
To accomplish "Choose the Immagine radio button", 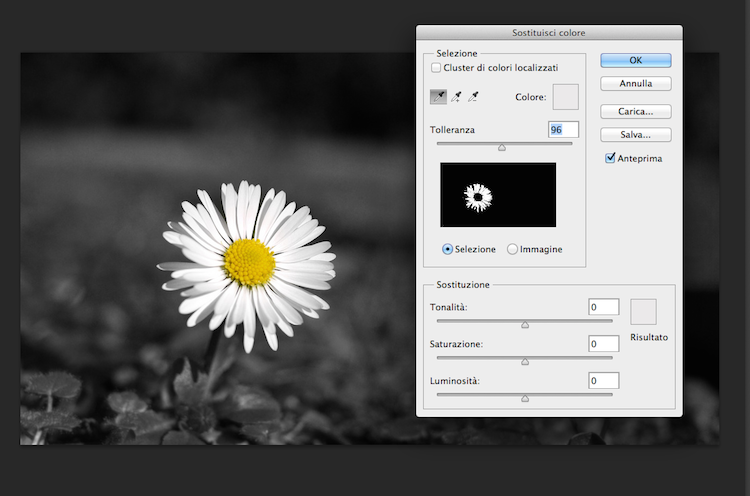I will 512,249.
